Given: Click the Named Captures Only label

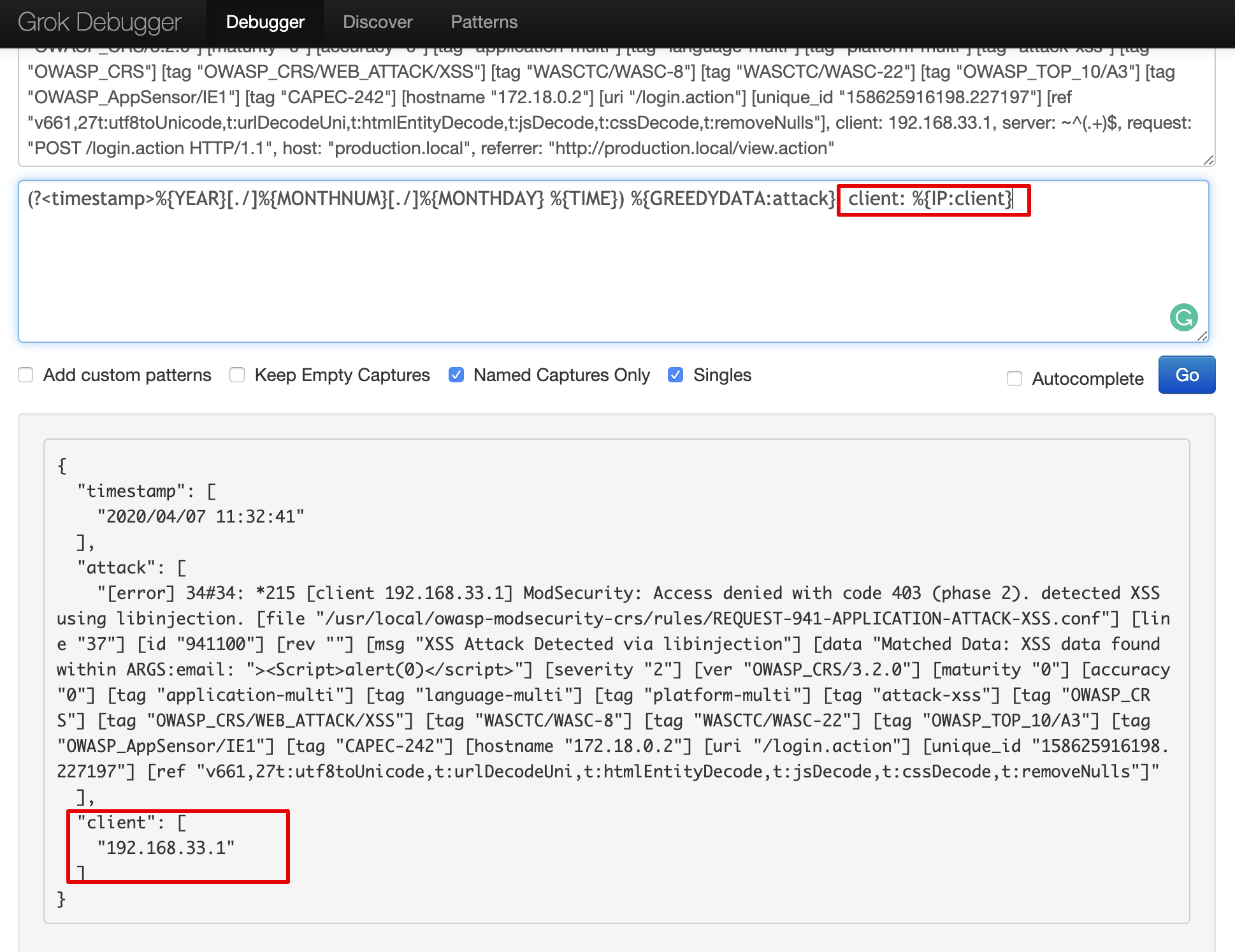Looking at the screenshot, I should tap(561, 375).
